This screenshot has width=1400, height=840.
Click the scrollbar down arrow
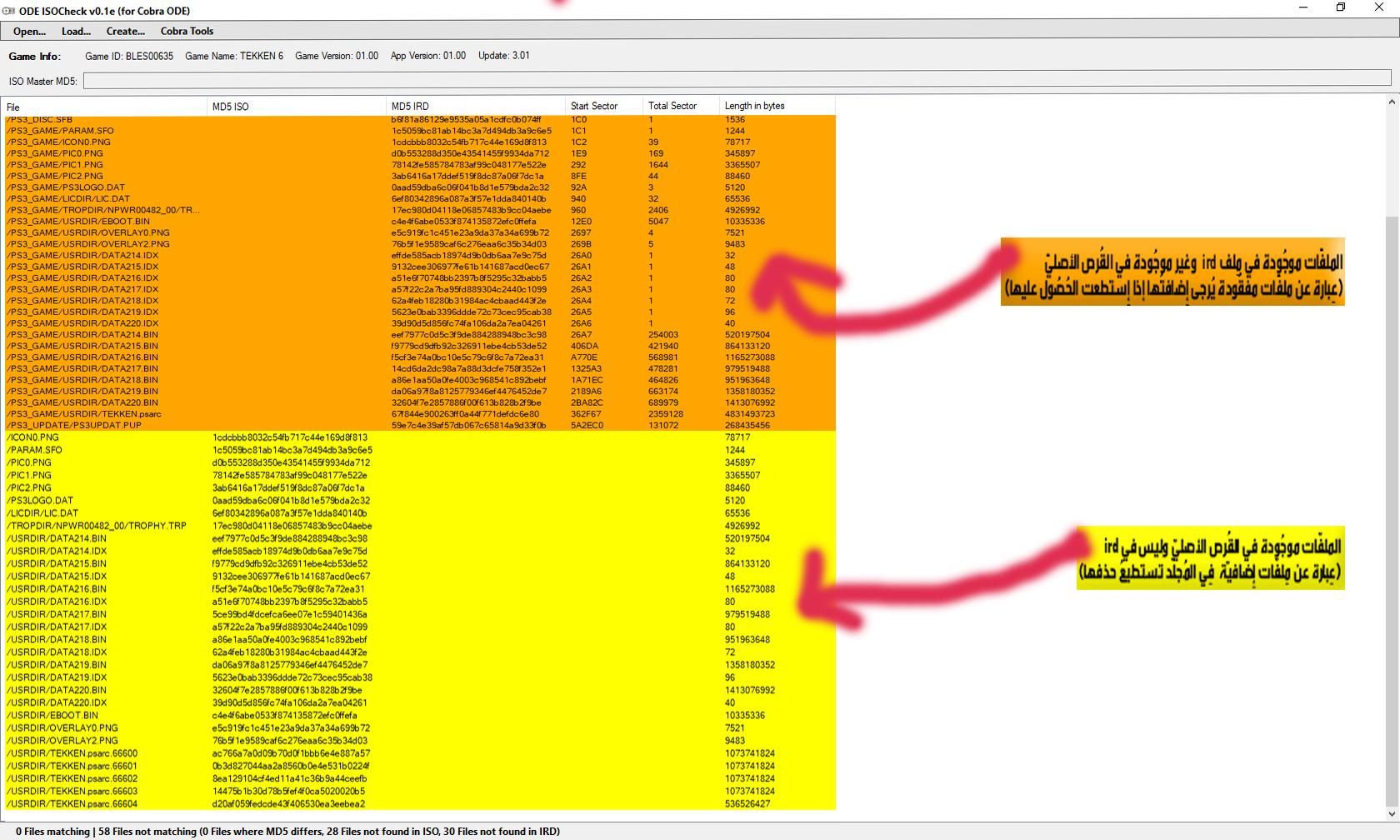[1392, 814]
